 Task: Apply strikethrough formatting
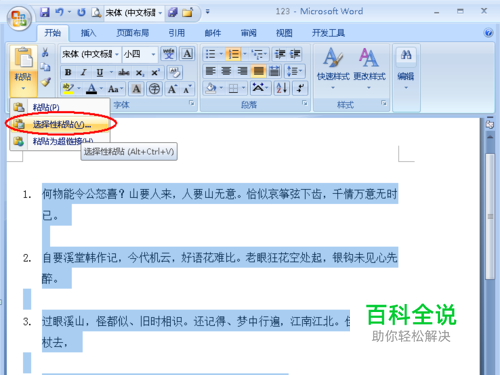(124, 72)
